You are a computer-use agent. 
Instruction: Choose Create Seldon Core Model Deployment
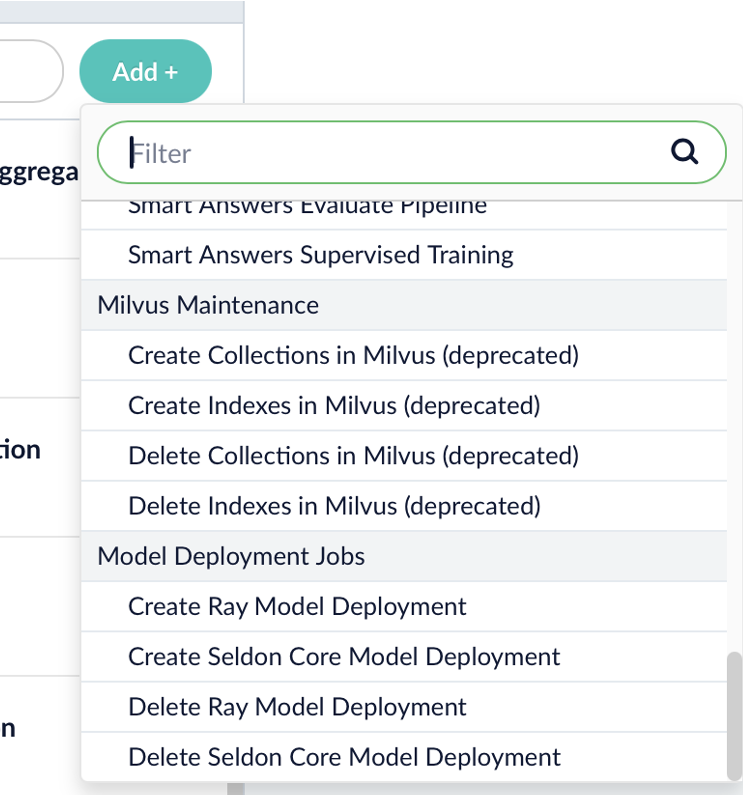click(344, 657)
